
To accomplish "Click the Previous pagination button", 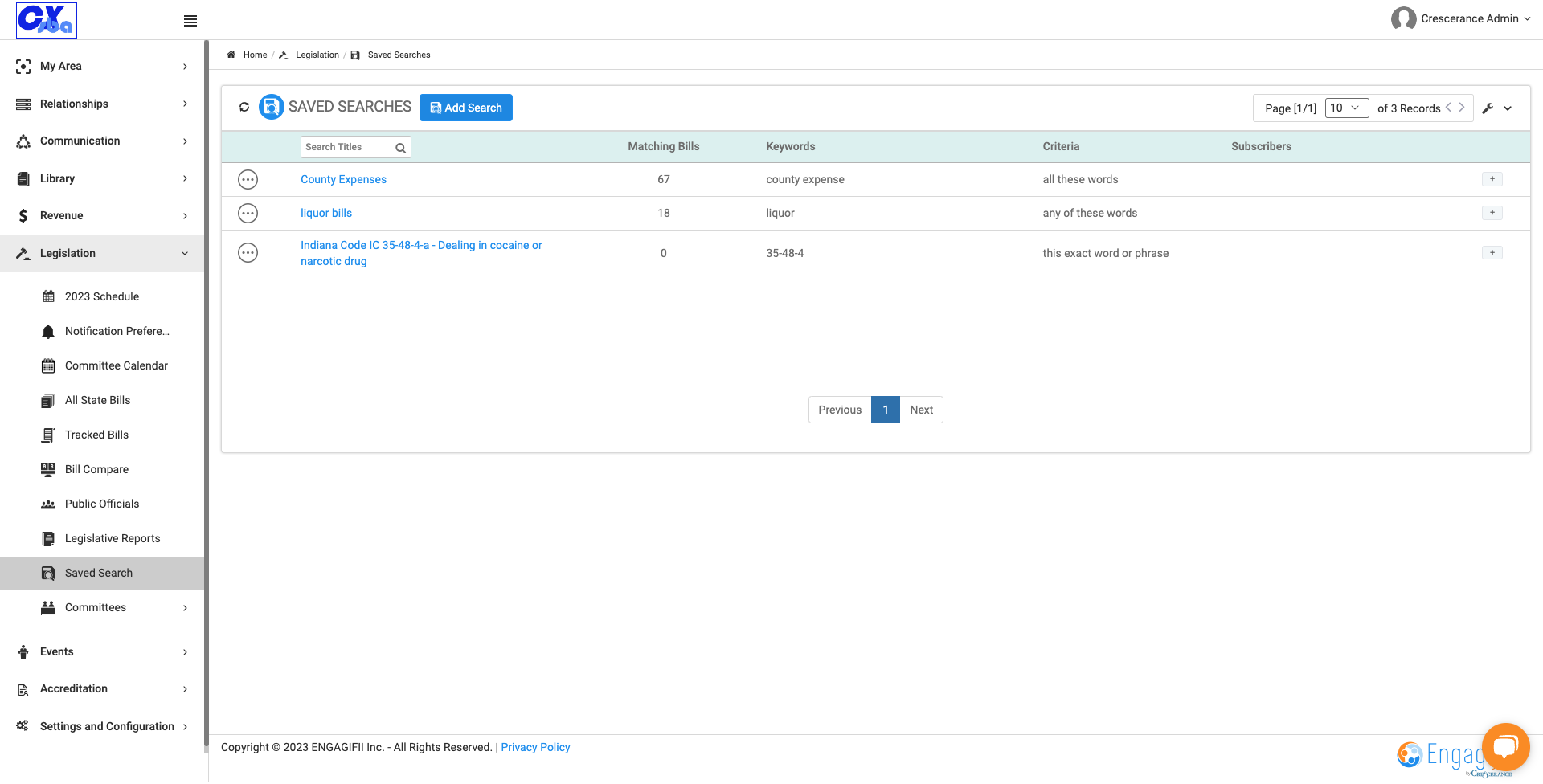I will [x=840, y=410].
